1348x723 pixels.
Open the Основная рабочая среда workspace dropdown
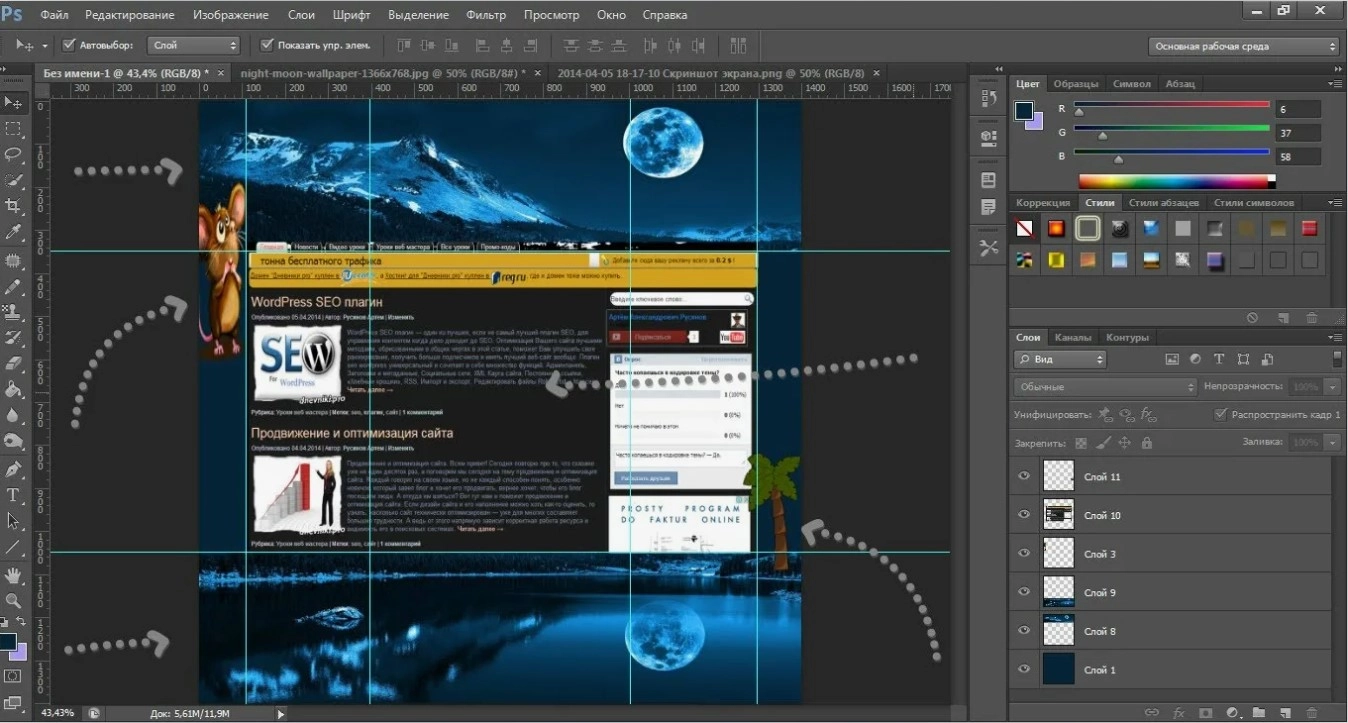(x=1243, y=46)
